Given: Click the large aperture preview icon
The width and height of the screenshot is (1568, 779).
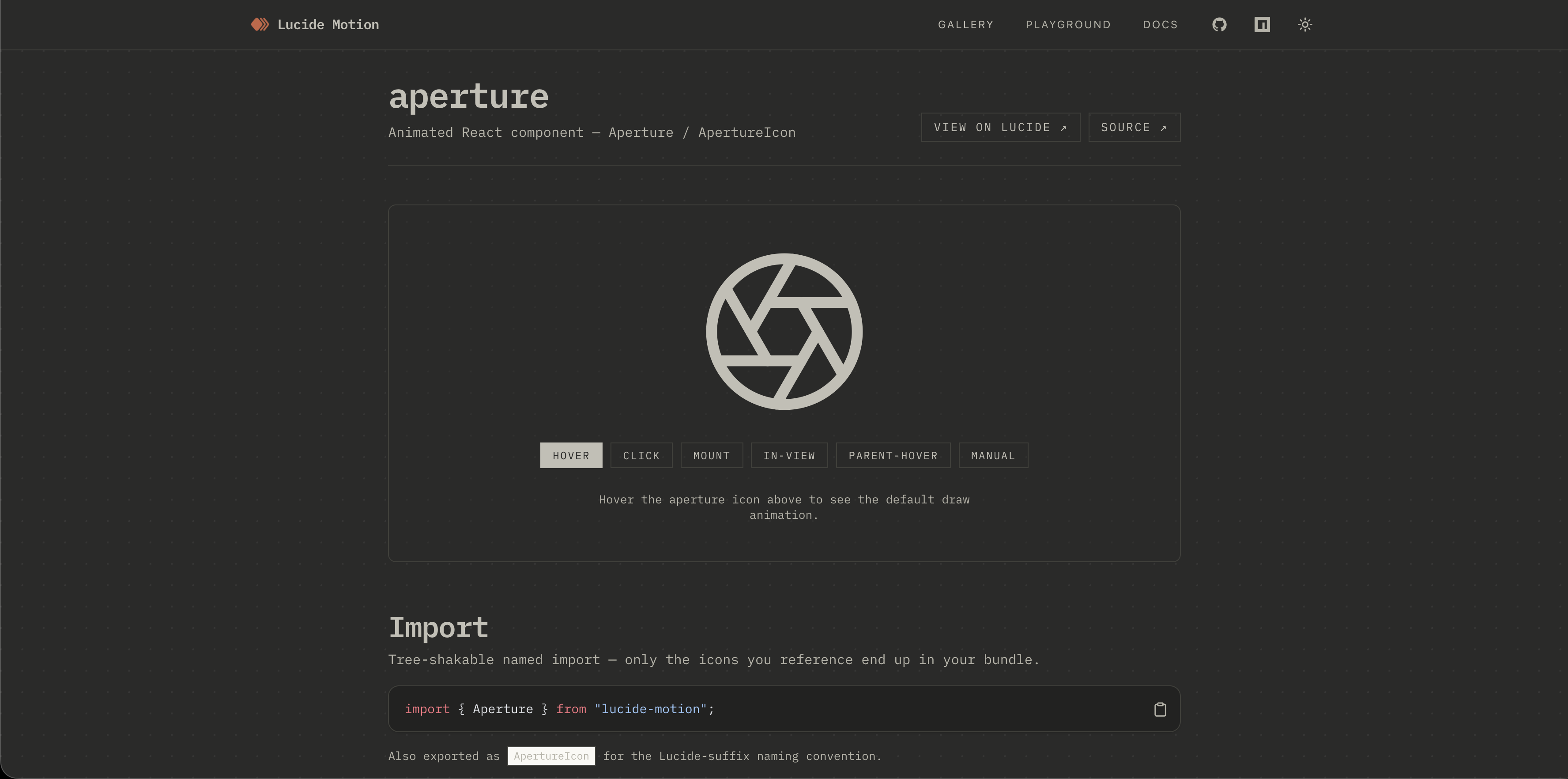Looking at the screenshot, I should click(x=784, y=331).
